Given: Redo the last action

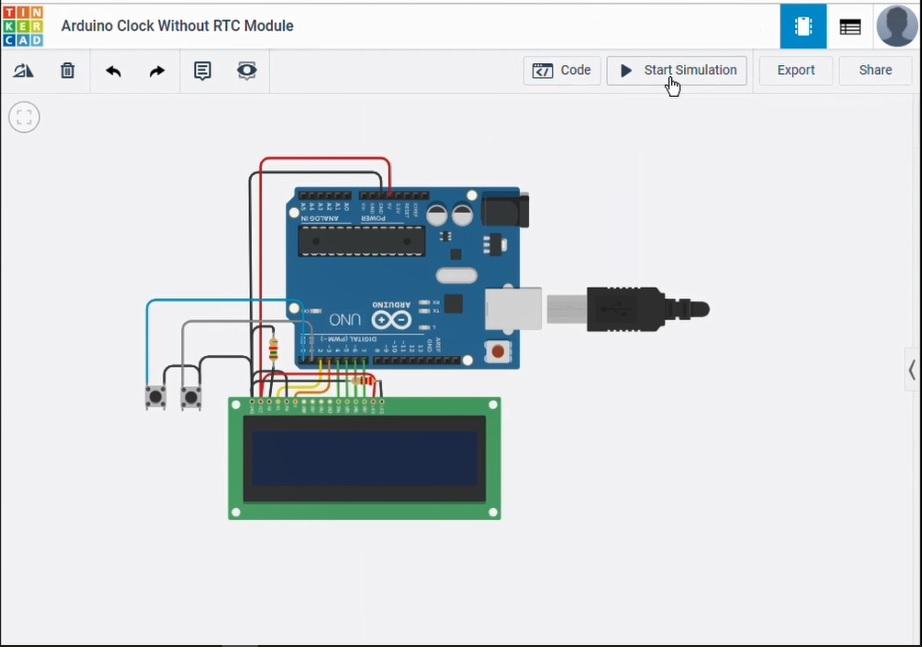Looking at the screenshot, I should coord(157,71).
